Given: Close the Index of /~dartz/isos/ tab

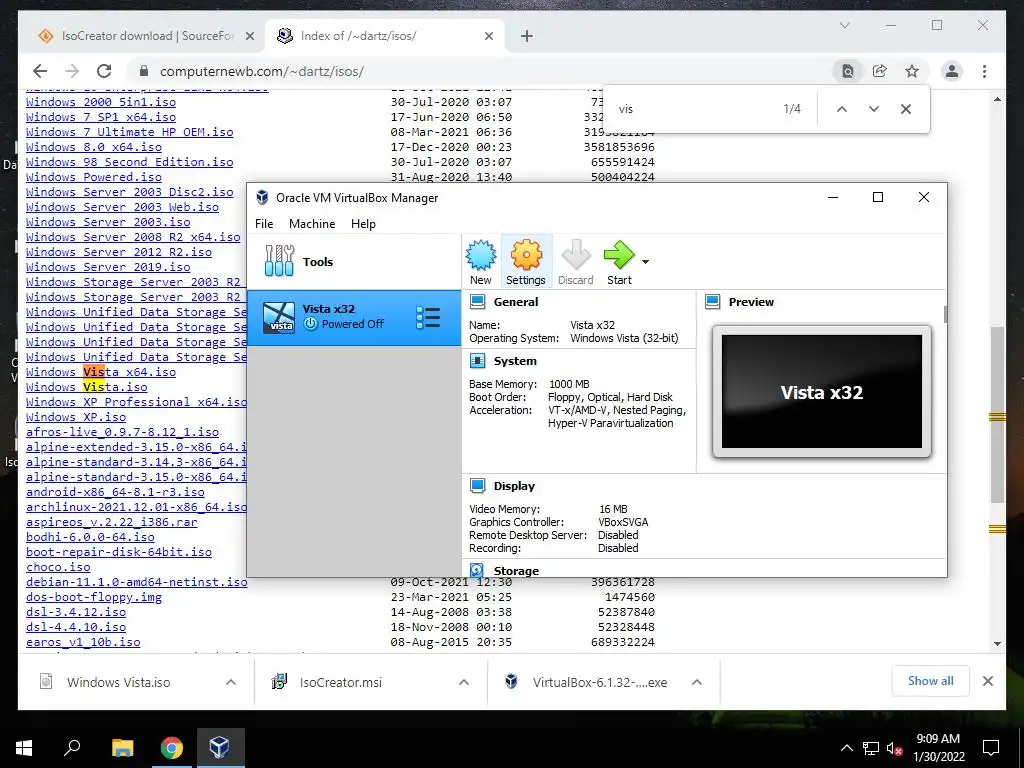Looking at the screenshot, I should [x=488, y=37].
